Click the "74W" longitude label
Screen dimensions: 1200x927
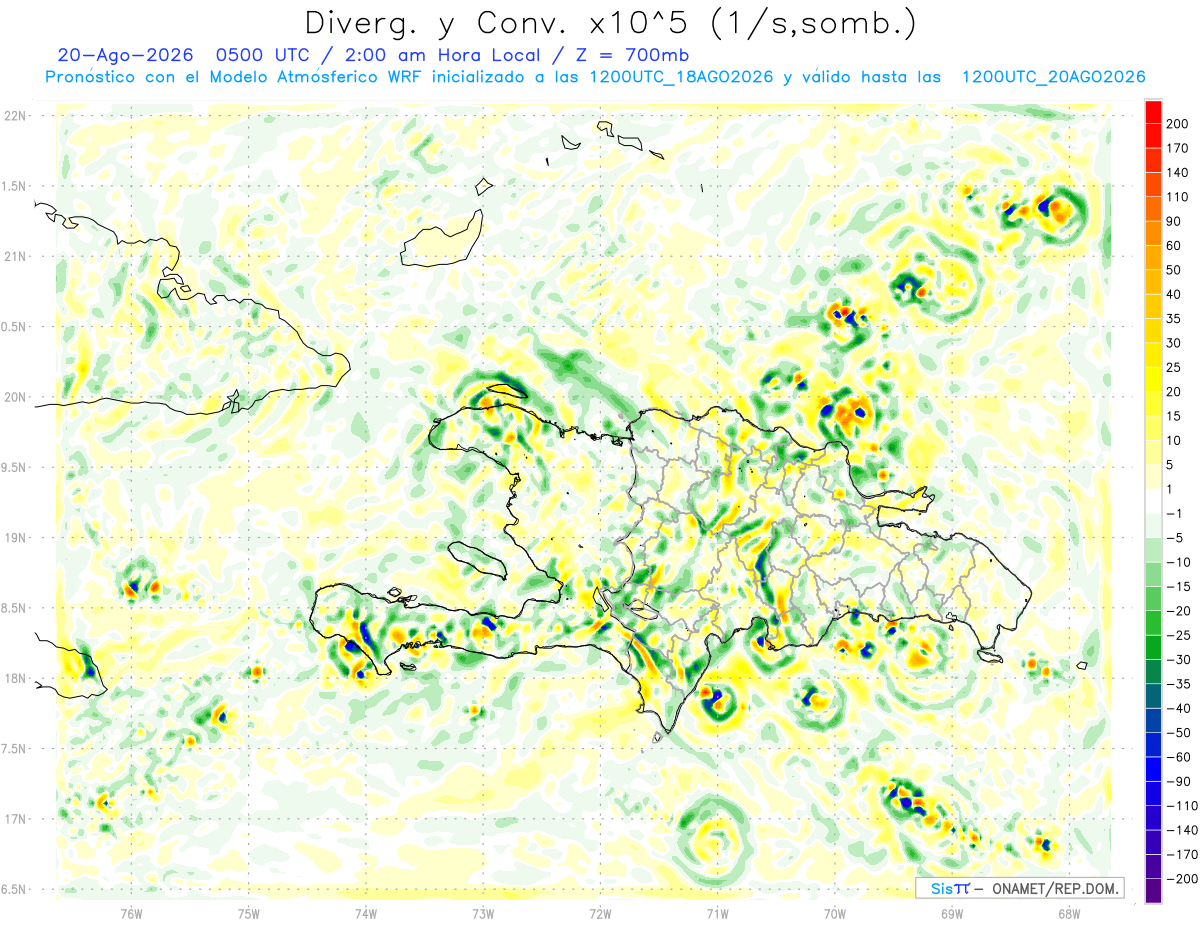(366, 914)
